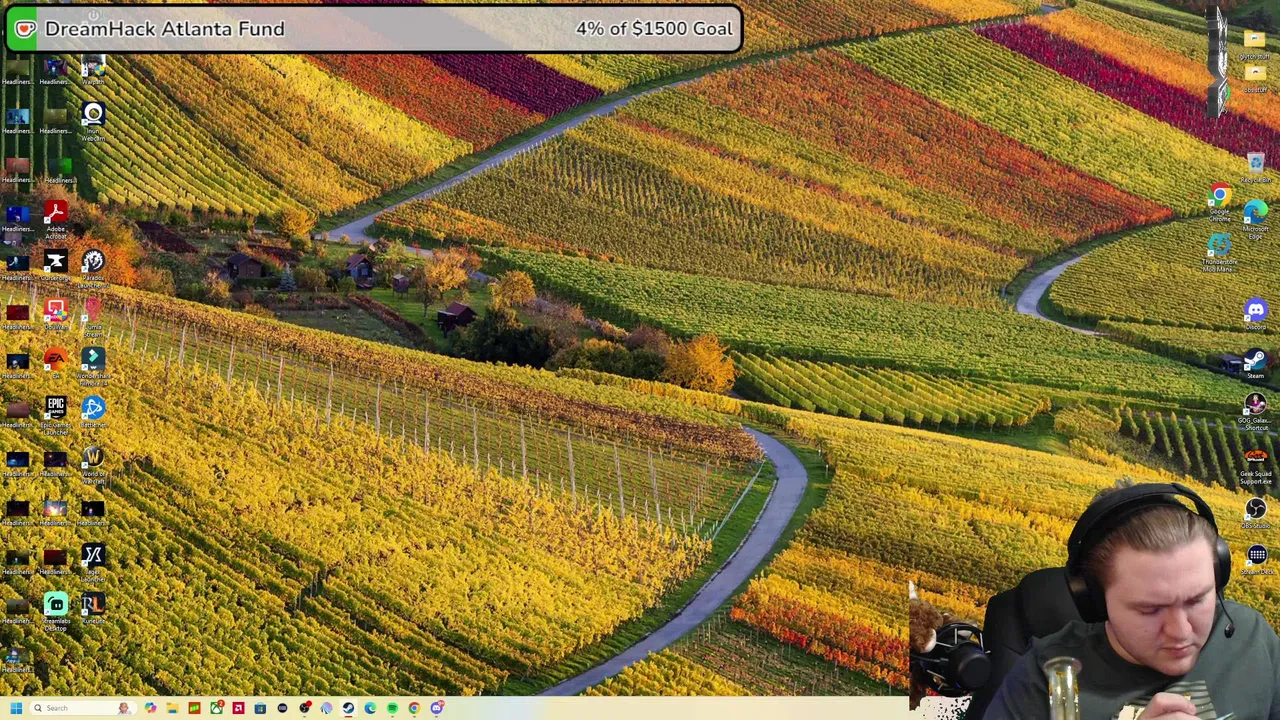
Task: Open the EA app desktop shortcut
Action: 55,364
